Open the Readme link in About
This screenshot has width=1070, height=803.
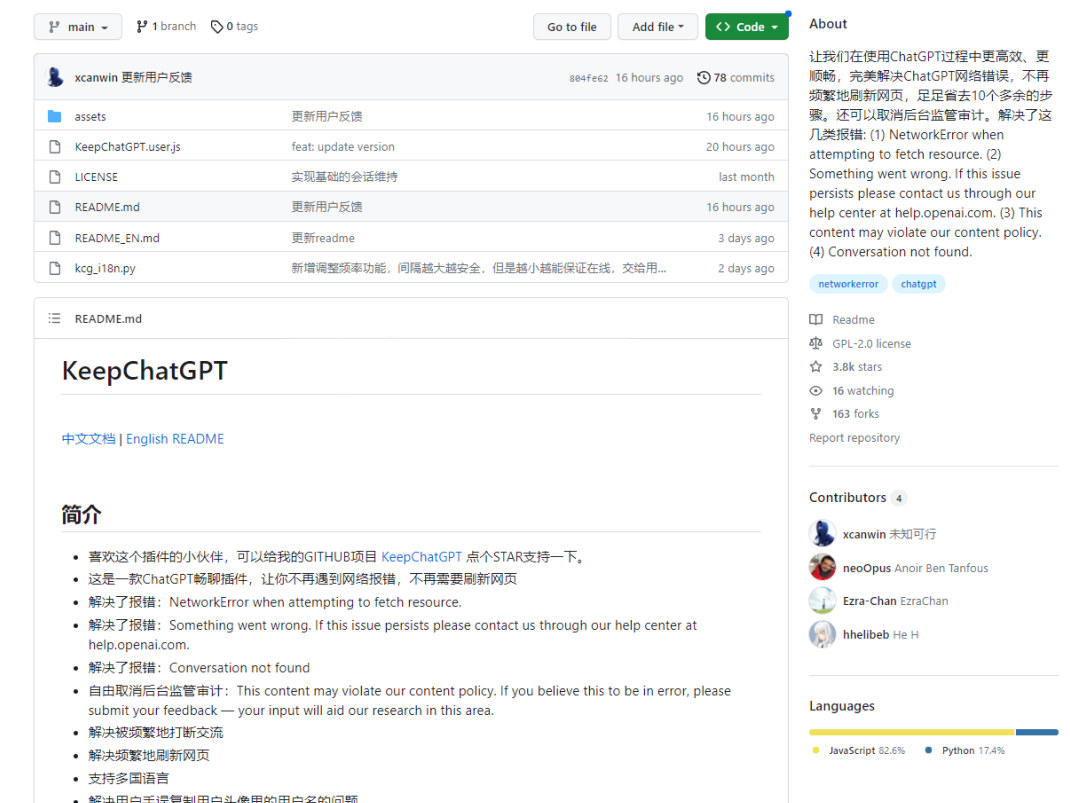pyautogui.click(x=853, y=319)
